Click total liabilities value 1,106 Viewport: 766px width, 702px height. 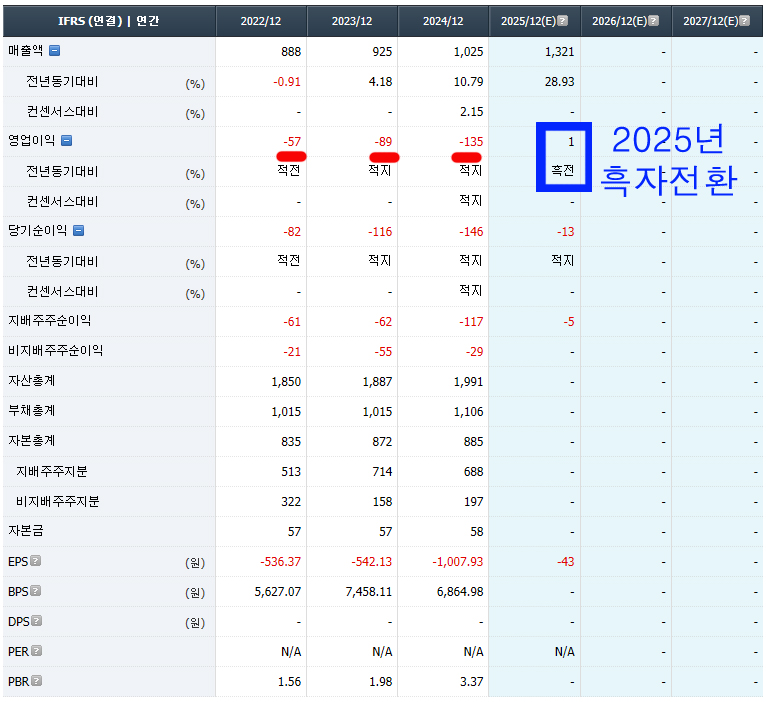pos(468,412)
